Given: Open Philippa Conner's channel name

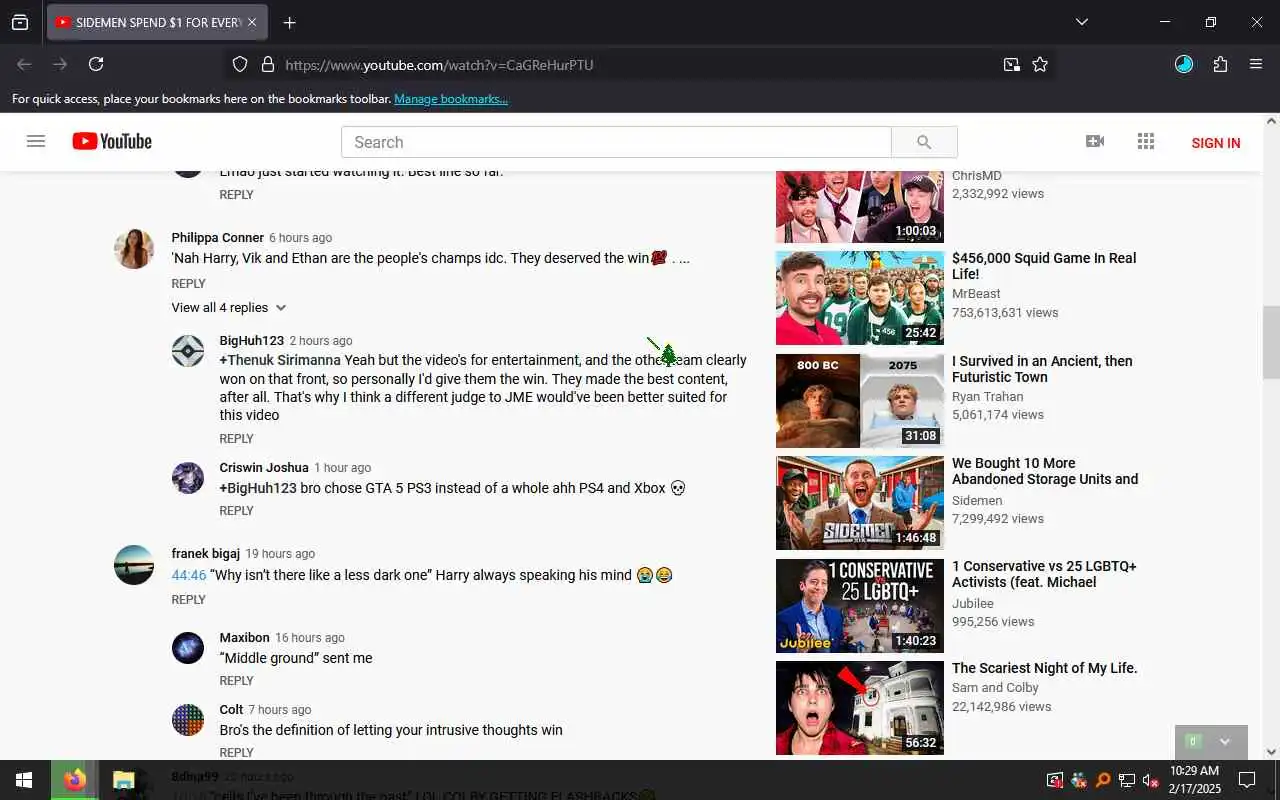Looking at the screenshot, I should point(217,238).
